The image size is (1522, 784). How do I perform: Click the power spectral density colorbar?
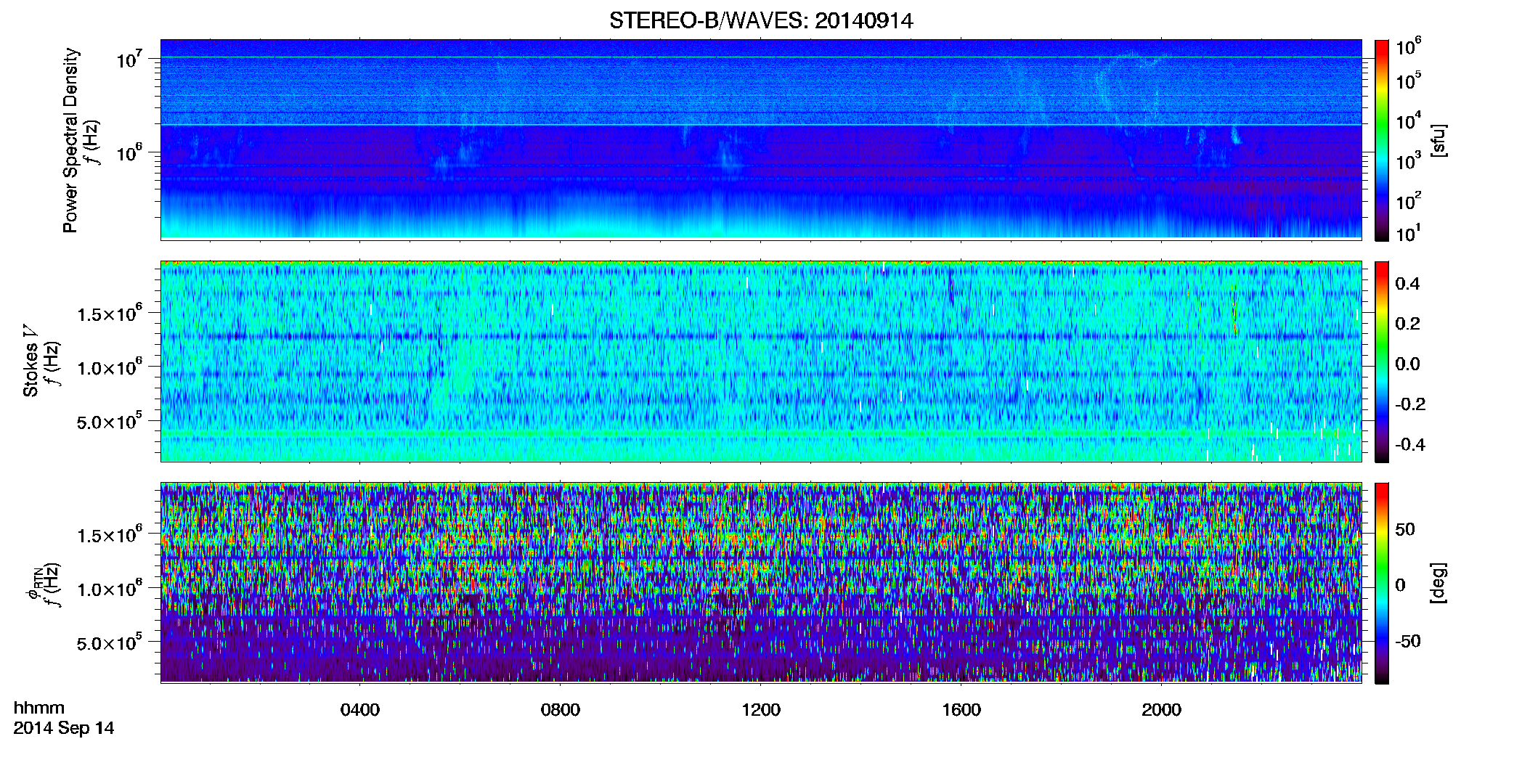(x=1382, y=140)
